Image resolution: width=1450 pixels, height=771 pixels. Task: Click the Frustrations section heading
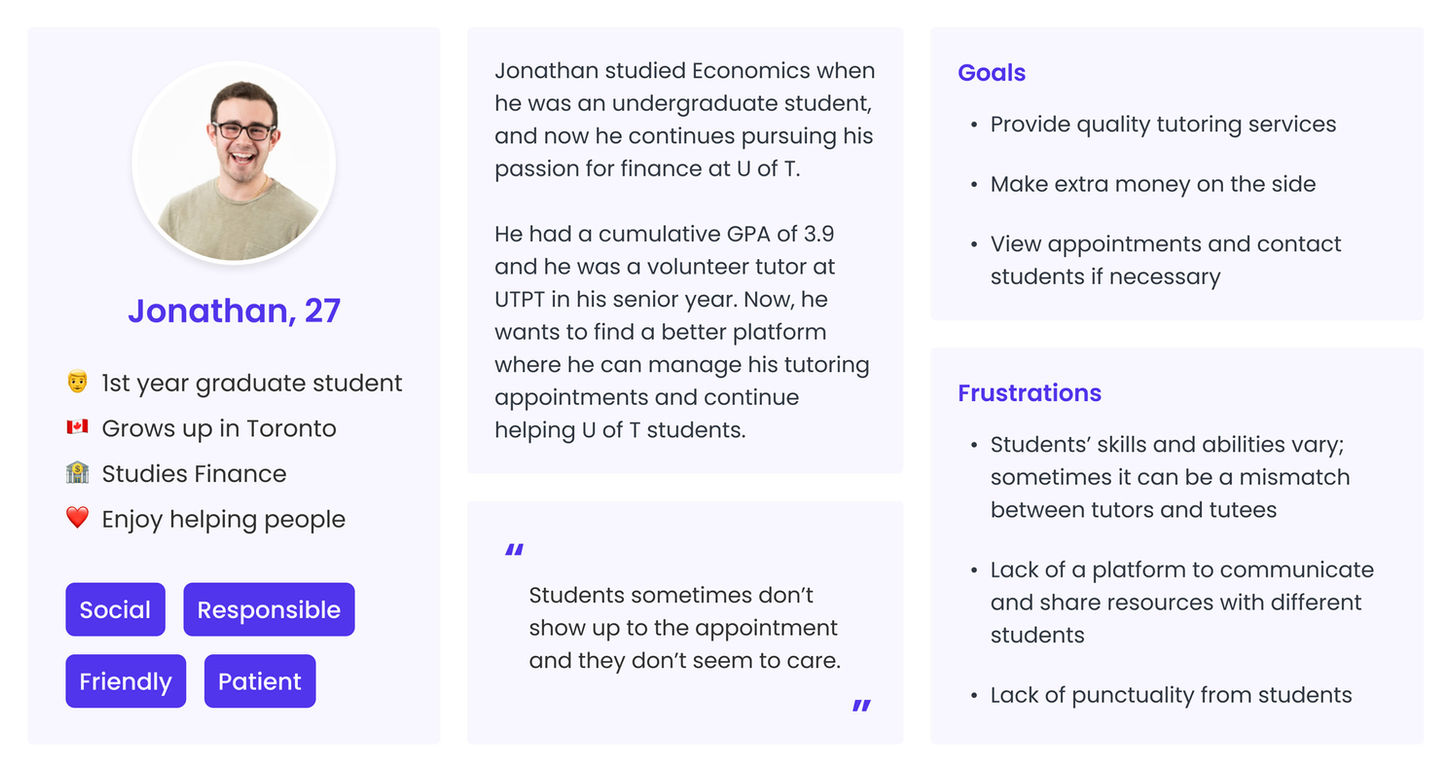point(1029,393)
